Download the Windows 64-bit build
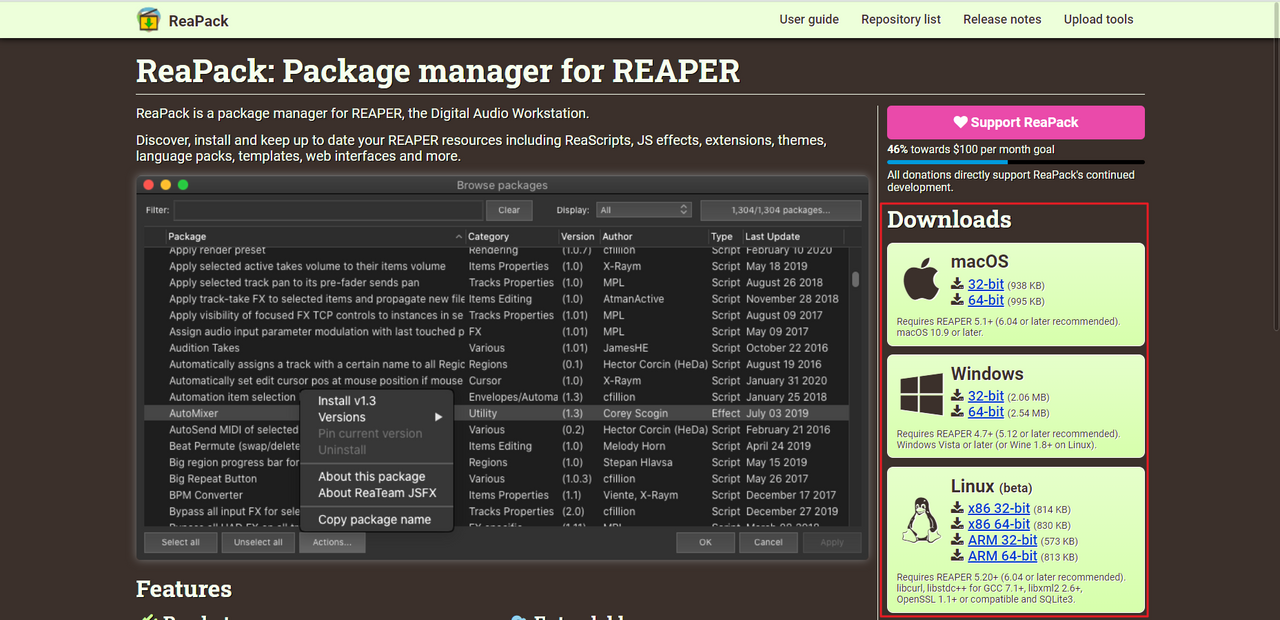Image resolution: width=1280 pixels, height=620 pixels. click(x=985, y=411)
